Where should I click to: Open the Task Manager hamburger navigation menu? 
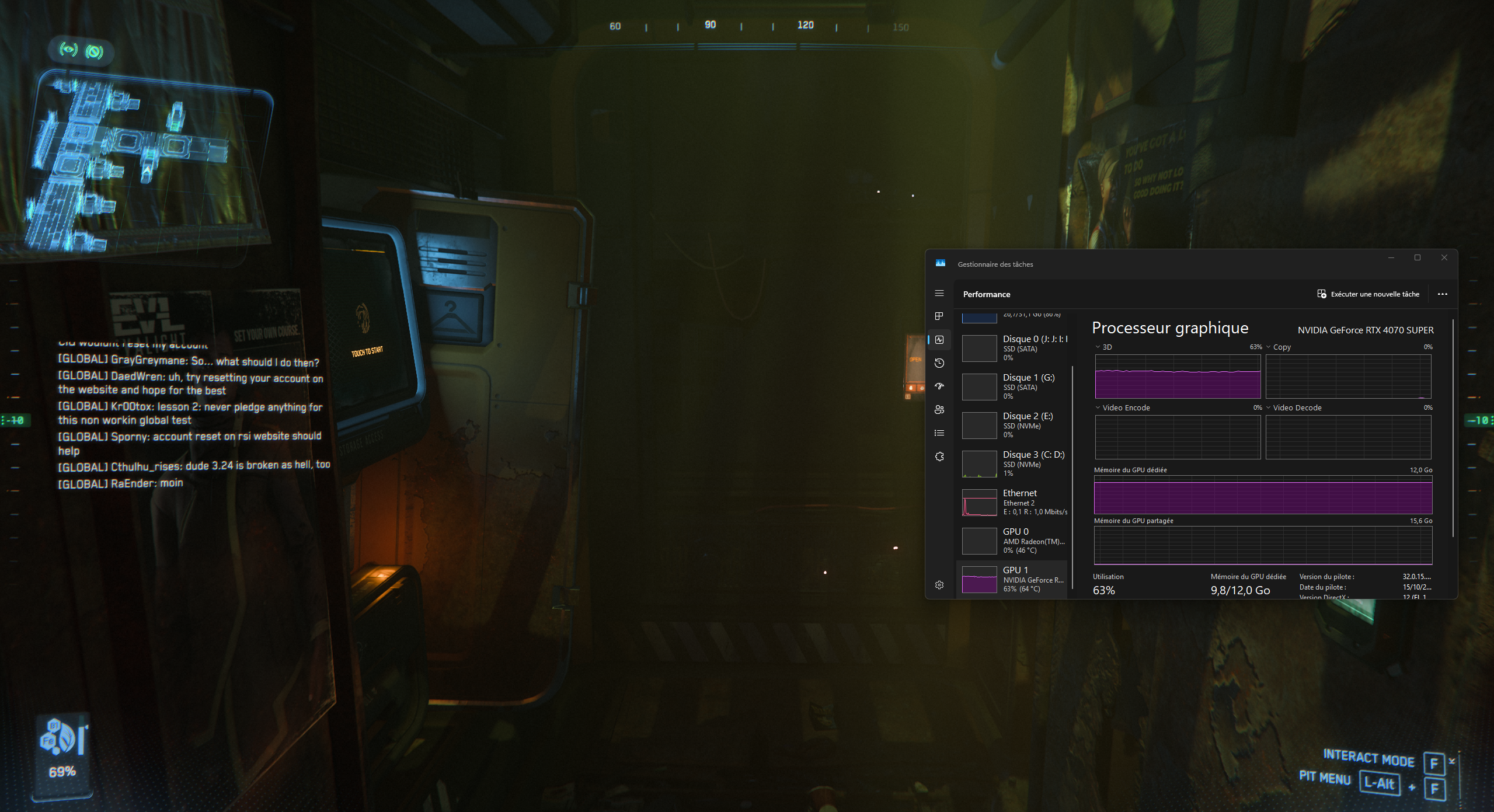click(x=939, y=293)
